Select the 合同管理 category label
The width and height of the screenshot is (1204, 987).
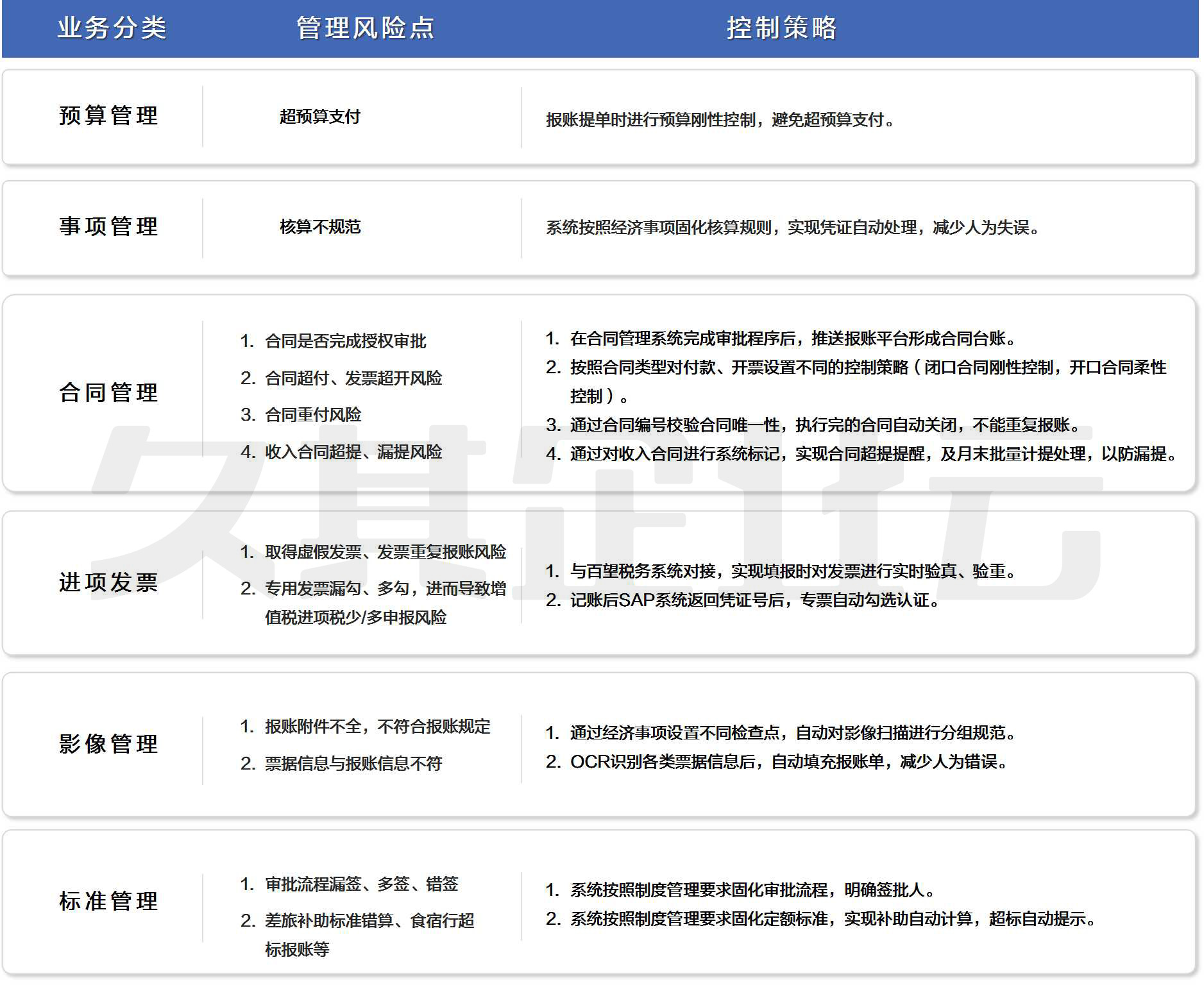click(x=108, y=393)
